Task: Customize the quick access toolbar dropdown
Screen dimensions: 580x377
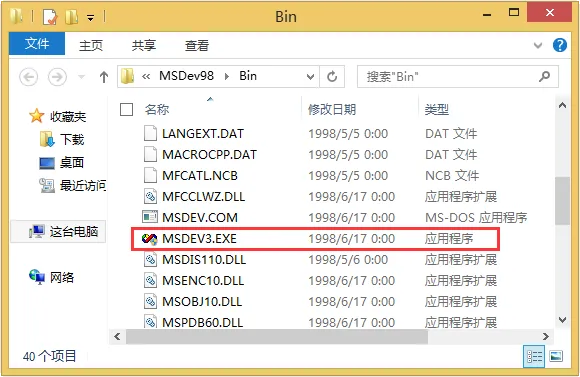Action: coord(91,17)
